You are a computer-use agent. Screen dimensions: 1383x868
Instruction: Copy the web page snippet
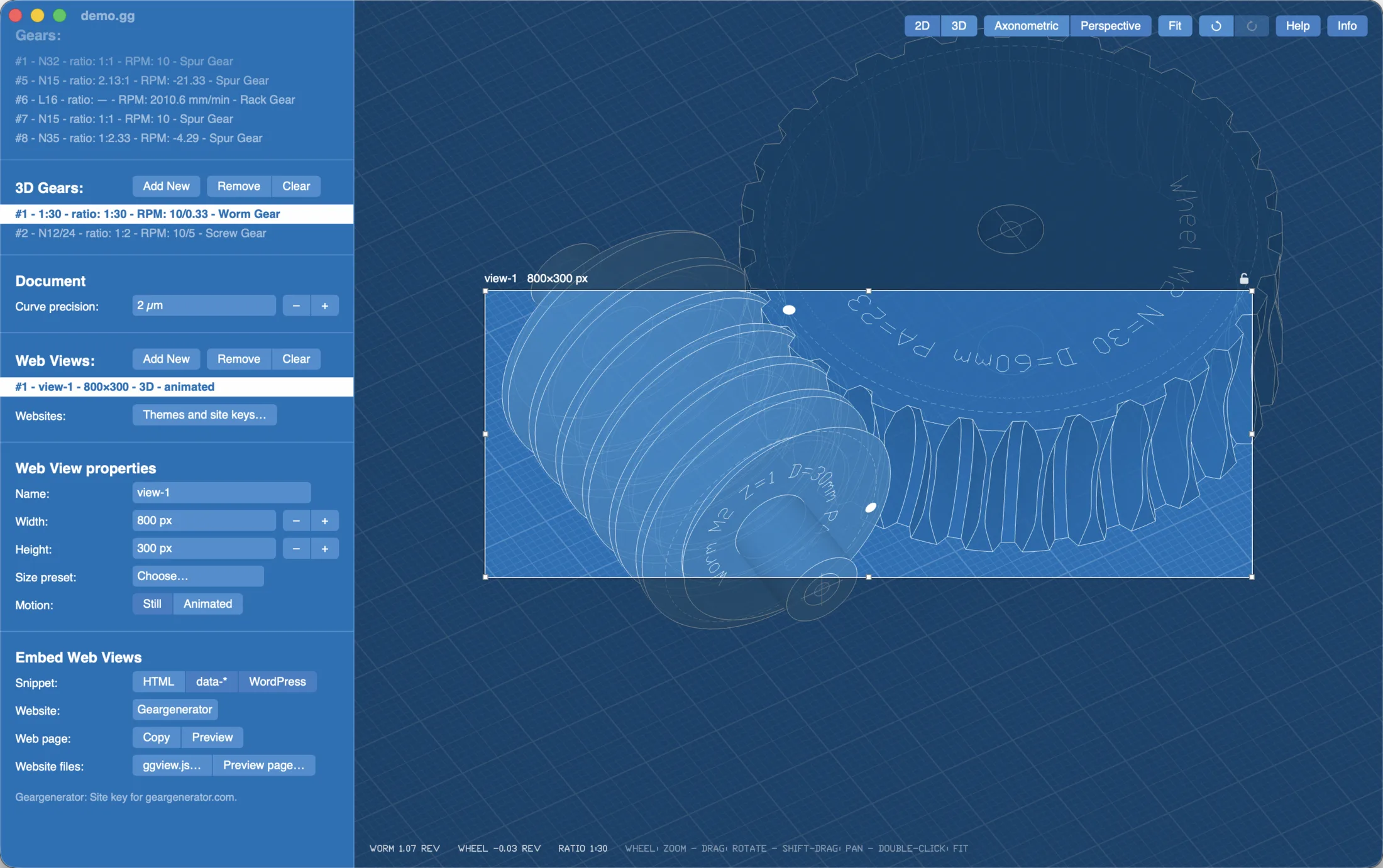pos(156,737)
